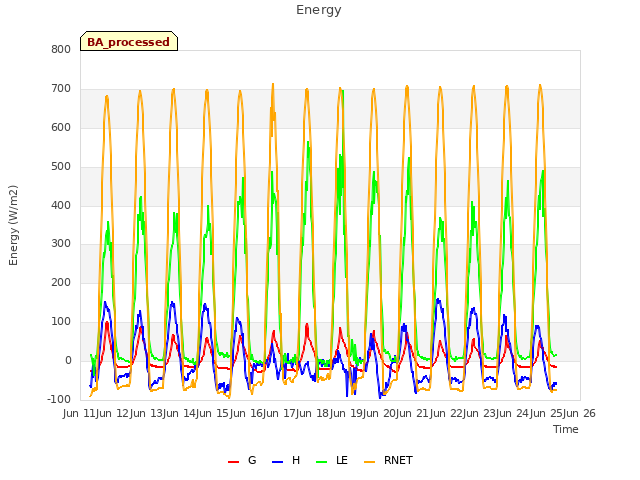Click the Jun 23 x-axis tick label
The image size is (640, 480).
(x=481, y=413)
